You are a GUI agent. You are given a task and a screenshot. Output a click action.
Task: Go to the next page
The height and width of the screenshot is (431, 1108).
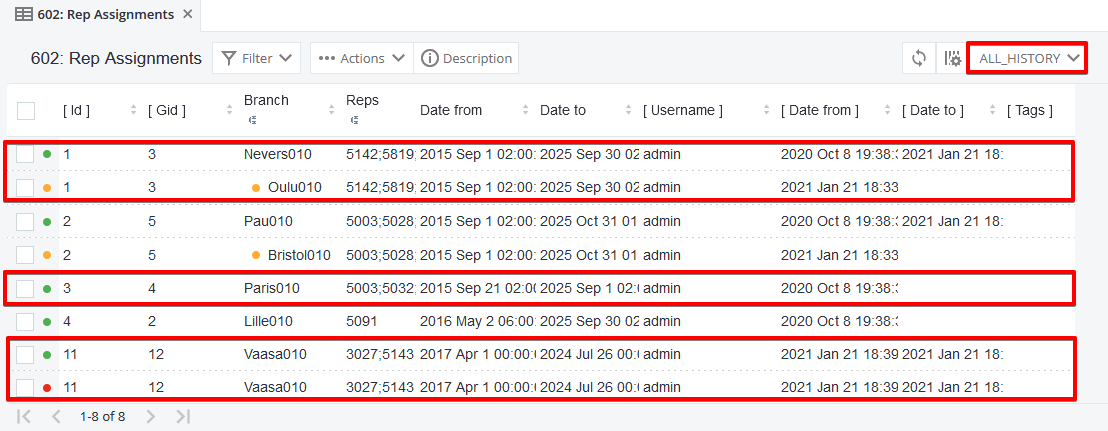150,416
